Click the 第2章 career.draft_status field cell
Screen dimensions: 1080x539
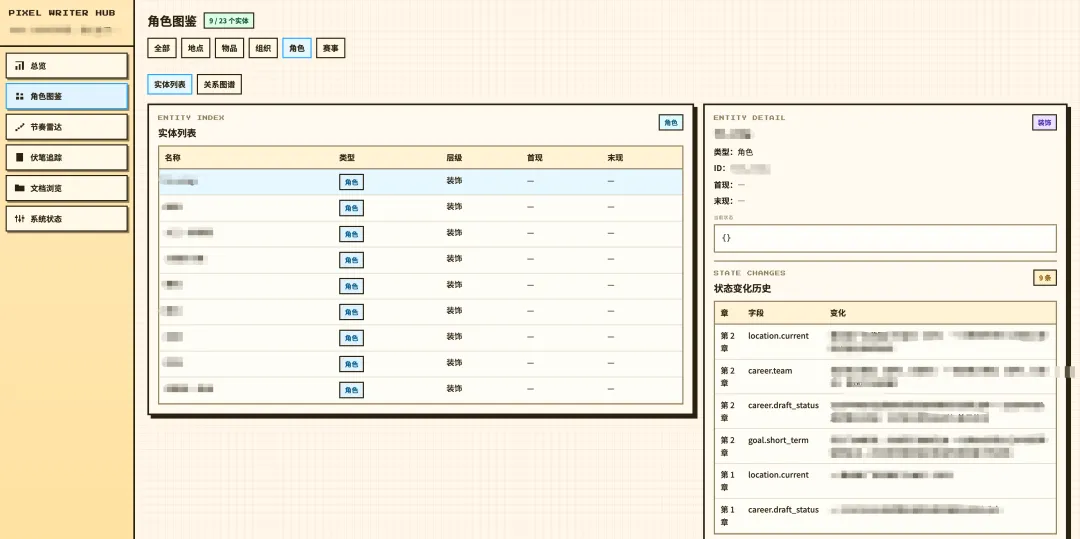coord(783,405)
